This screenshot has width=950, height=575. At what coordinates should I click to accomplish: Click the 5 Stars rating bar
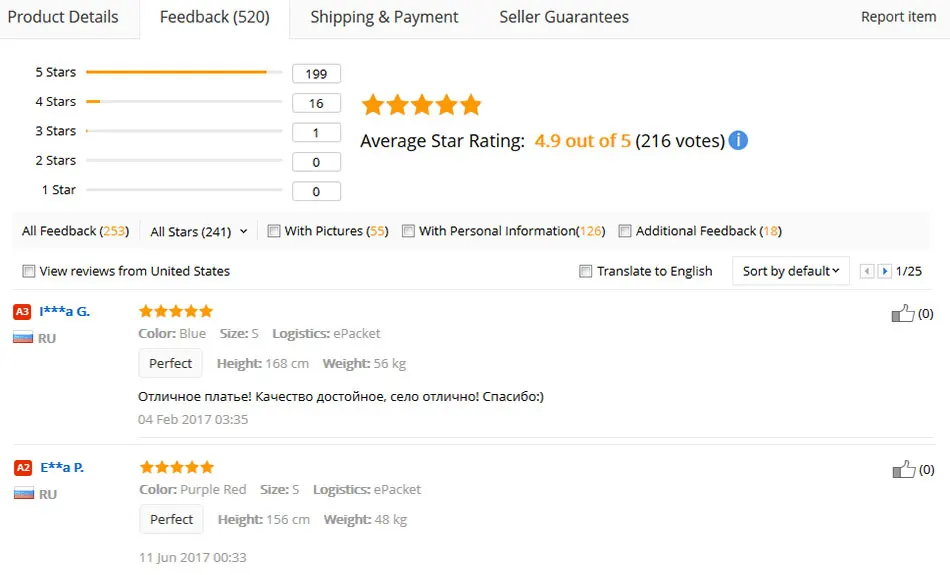tap(184, 72)
